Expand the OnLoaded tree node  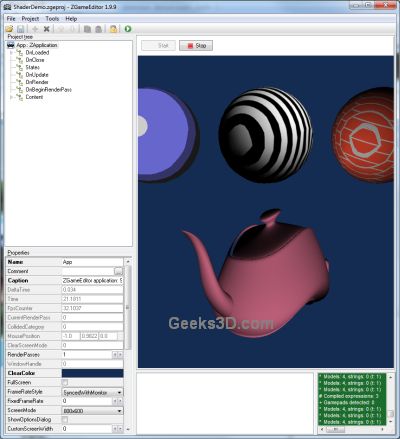coord(12,53)
